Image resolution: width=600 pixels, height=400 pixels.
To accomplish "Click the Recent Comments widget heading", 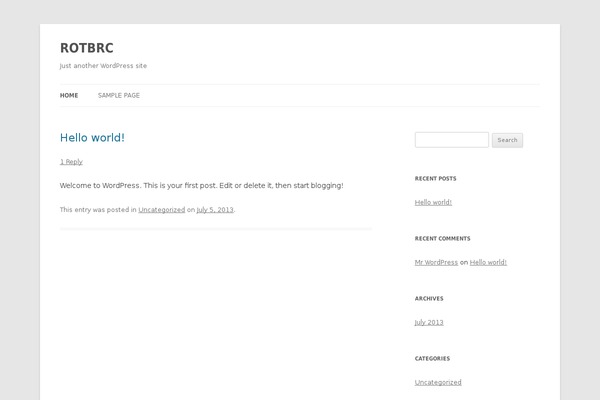I will click(442, 238).
